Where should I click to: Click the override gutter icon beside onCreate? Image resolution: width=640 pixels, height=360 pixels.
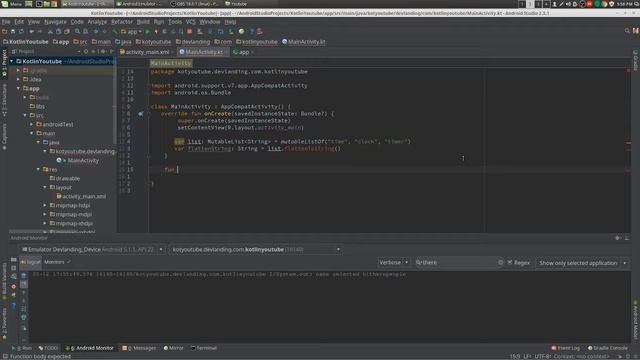[140, 114]
